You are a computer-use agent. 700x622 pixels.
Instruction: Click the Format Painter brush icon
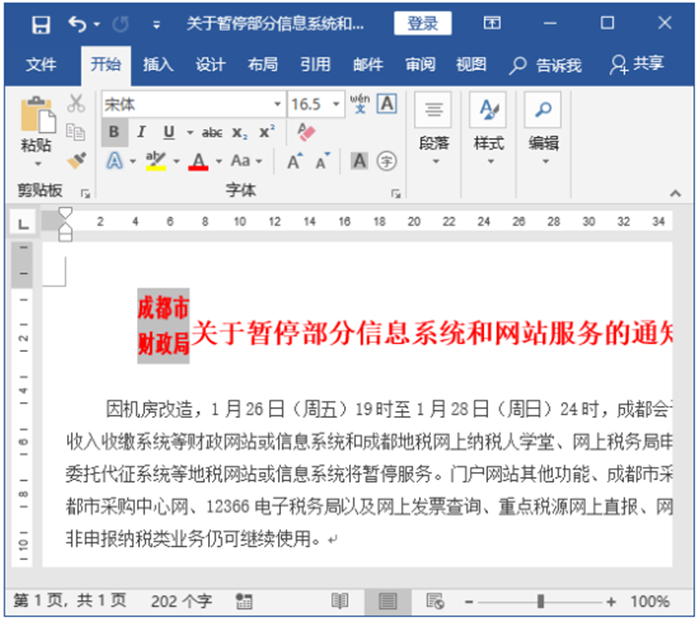point(76,160)
